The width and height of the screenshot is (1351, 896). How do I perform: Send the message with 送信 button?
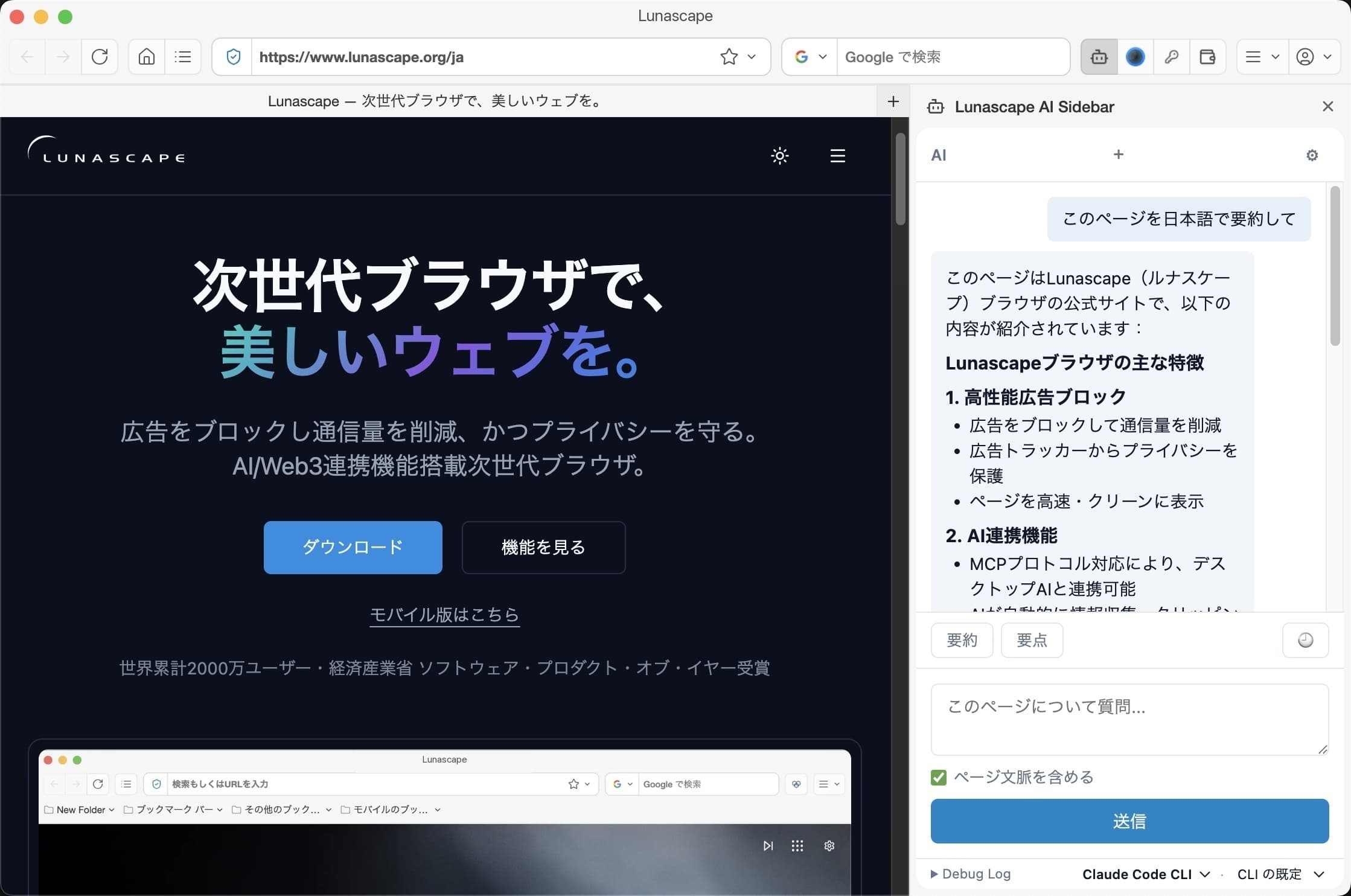1129,821
